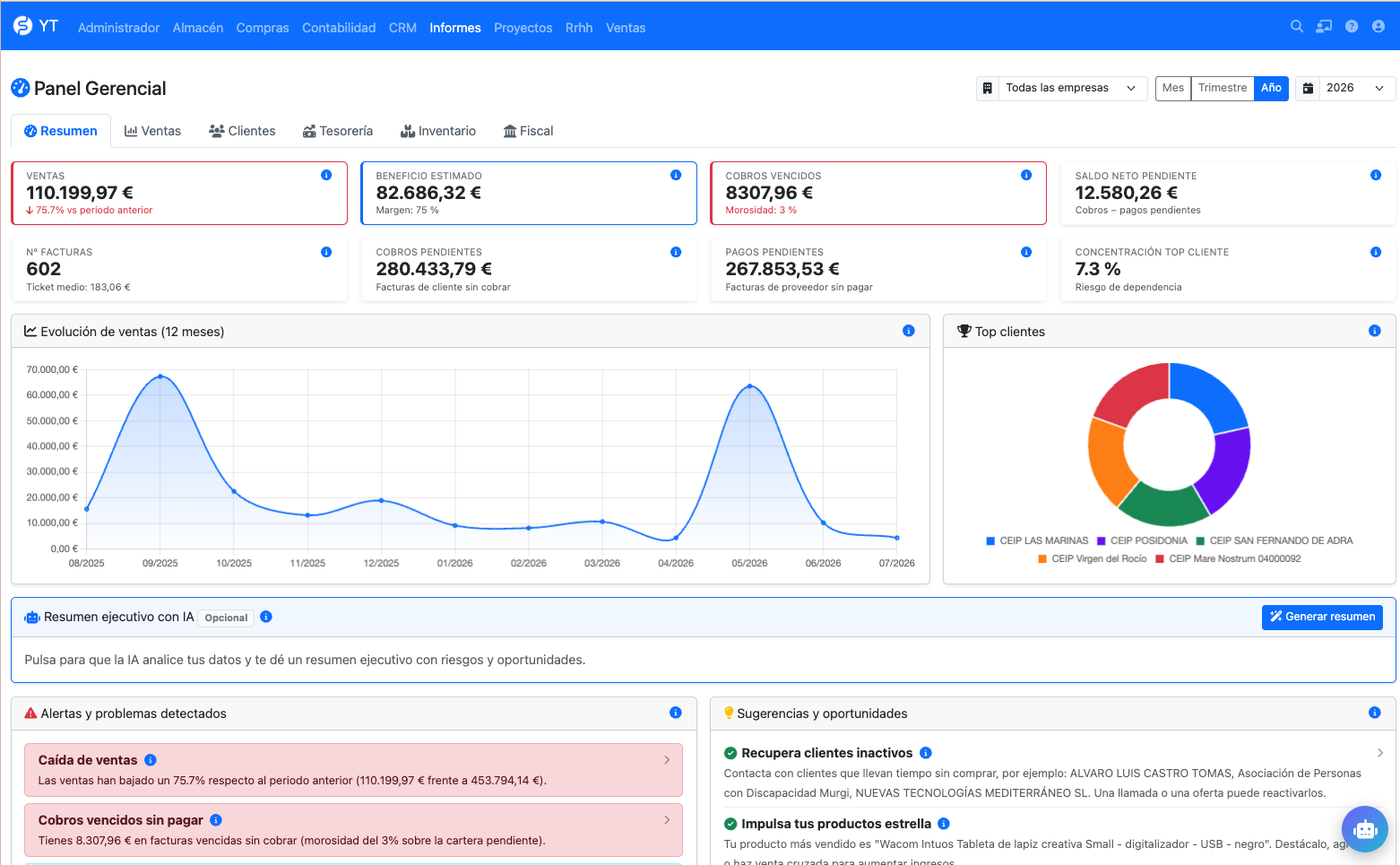Toggle CEIP POSIDONIA legend color swatch
This screenshot has width=1400, height=865.
click(1102, 541)
